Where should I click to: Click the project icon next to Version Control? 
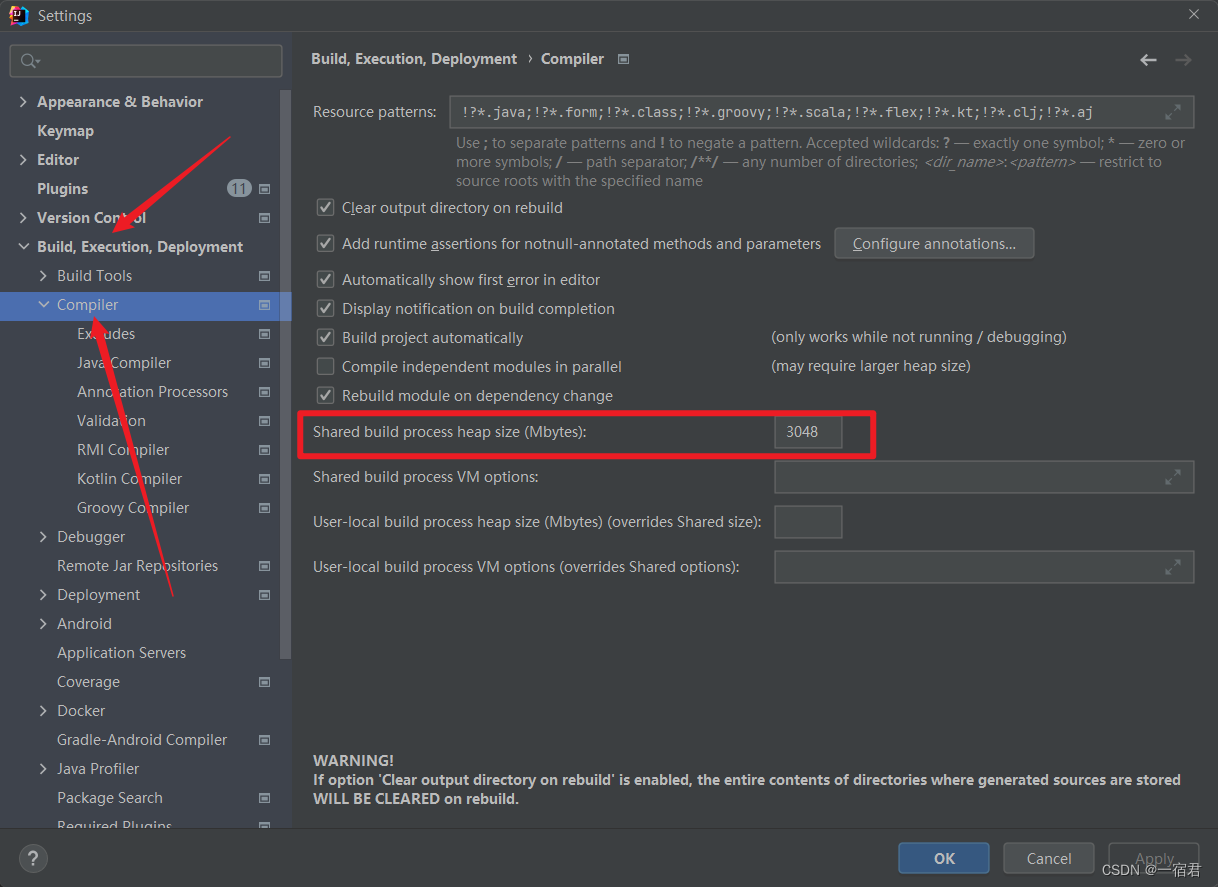point(264,218)
